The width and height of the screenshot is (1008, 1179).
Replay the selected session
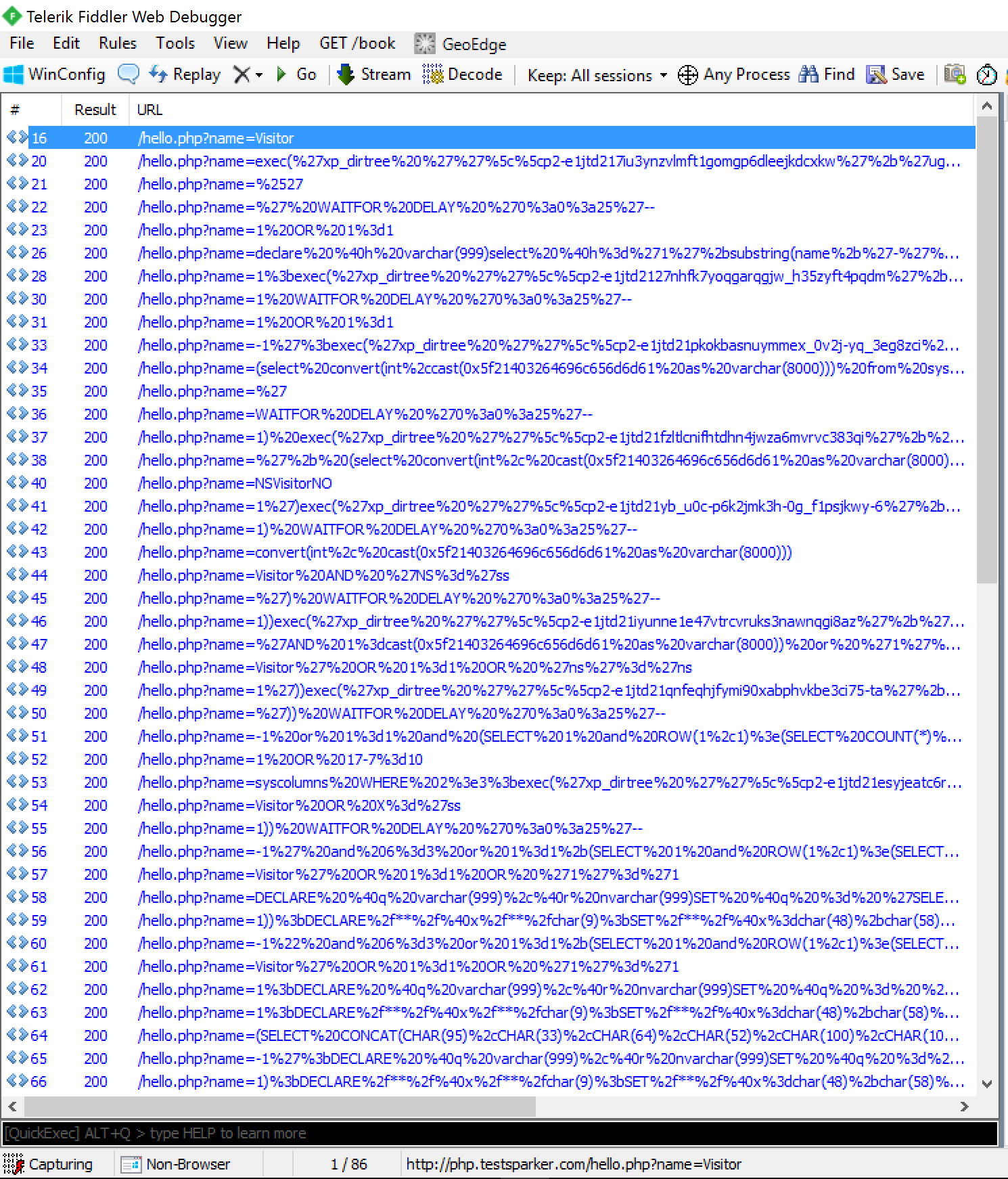pos(185,74)
